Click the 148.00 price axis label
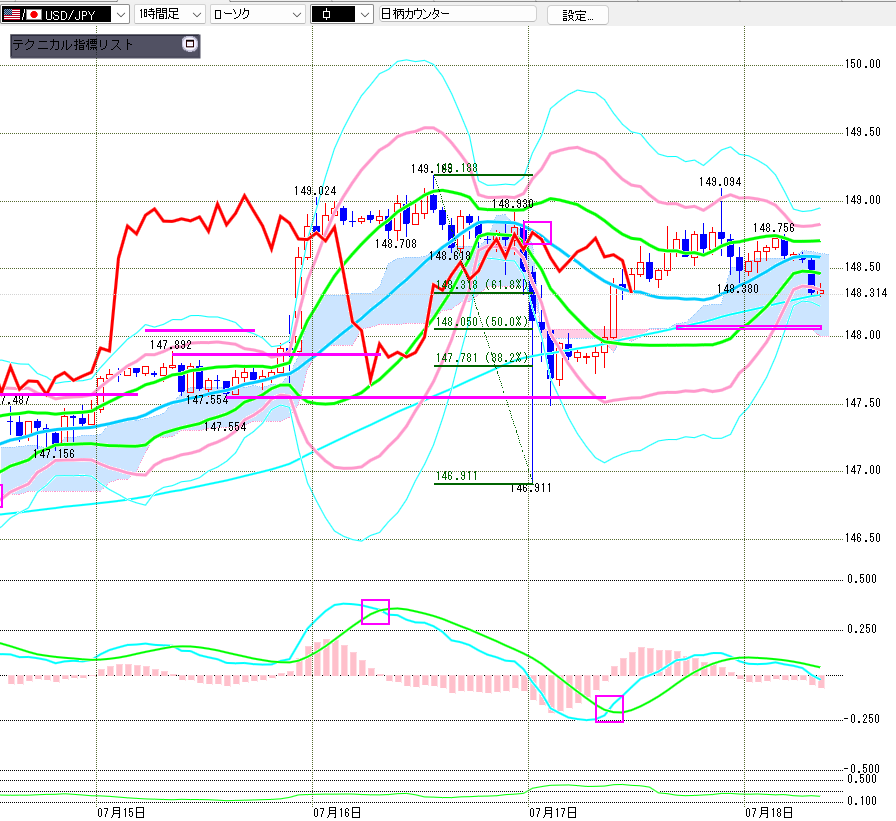 click(863, 335)
